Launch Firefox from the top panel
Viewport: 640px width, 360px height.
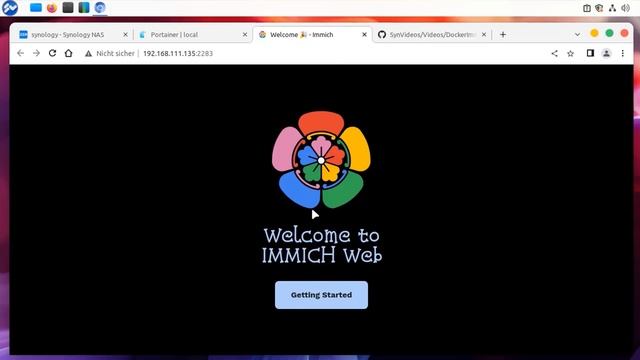51,7
